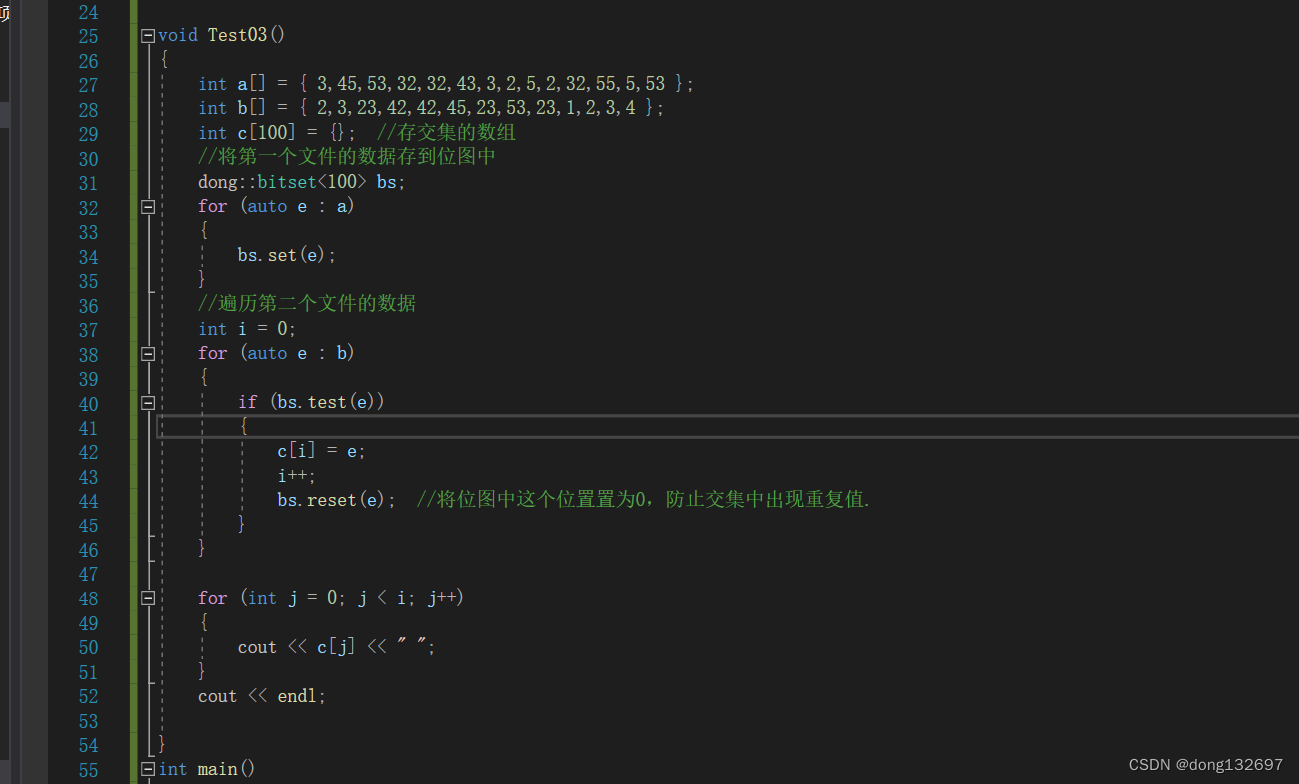Click the 'cout << c[j] << " ";' statement
Image resolution: width=1299 pixels, height=784 pixels.
pos(337,647)
